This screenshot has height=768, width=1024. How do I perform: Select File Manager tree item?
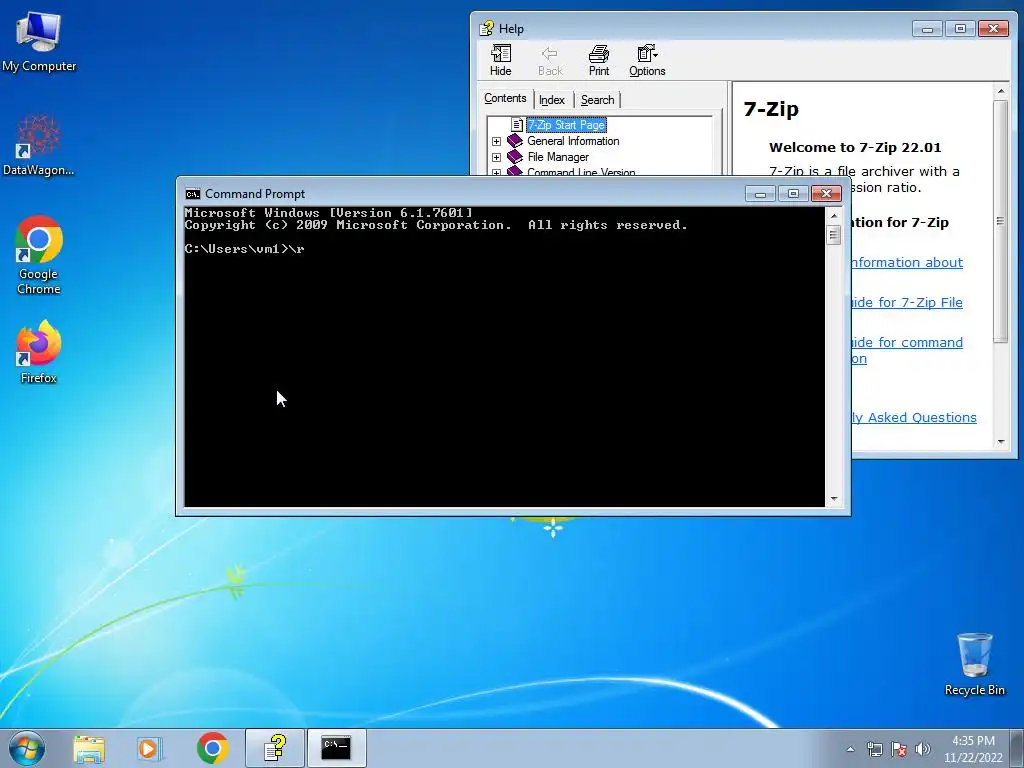(558, 157)
